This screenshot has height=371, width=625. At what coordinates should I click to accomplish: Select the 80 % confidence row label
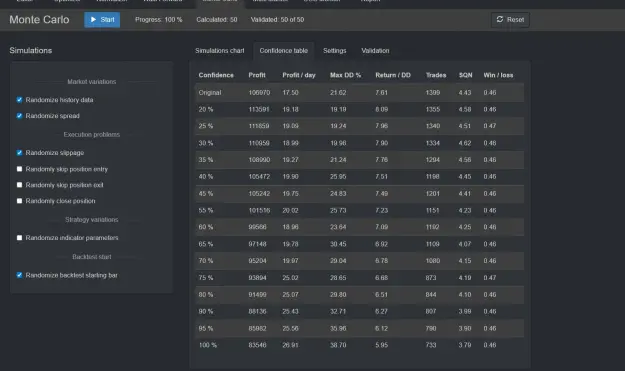(x=206, y=294)
